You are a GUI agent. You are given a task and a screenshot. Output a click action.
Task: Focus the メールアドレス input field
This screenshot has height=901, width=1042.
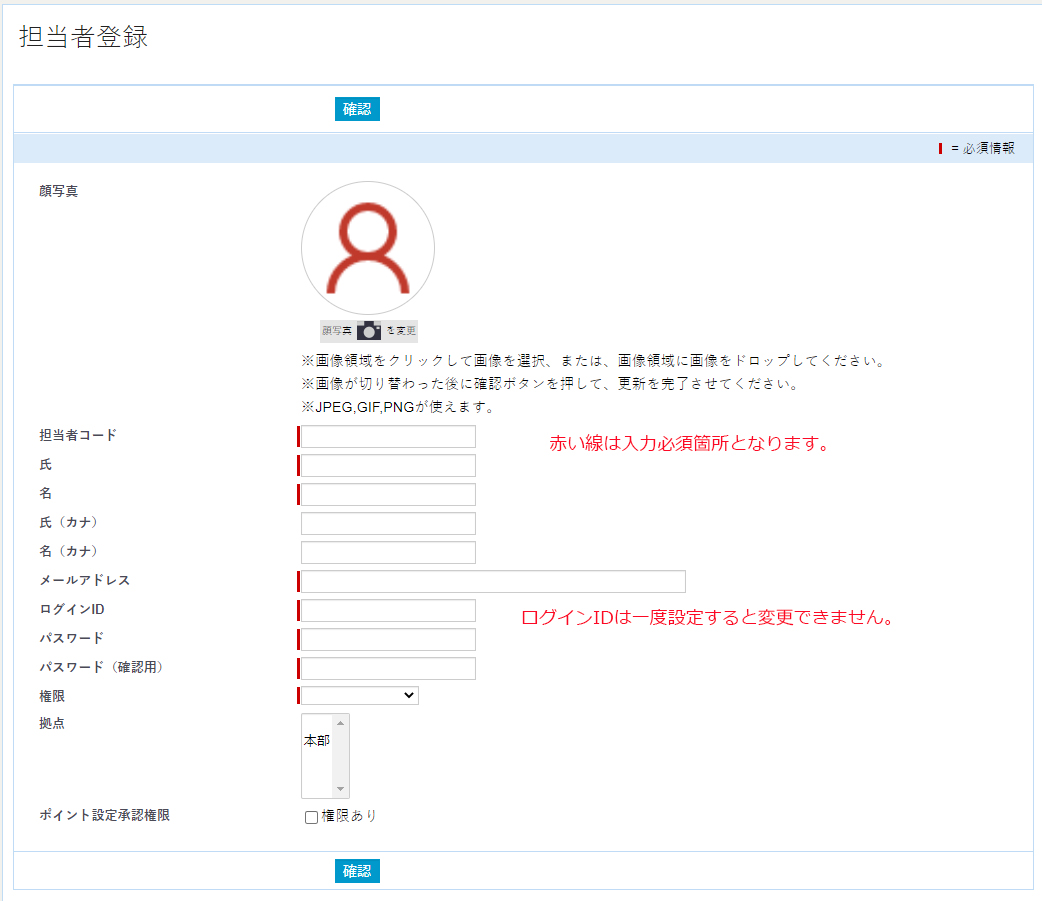pyautogui.click(x=493, y=581)
